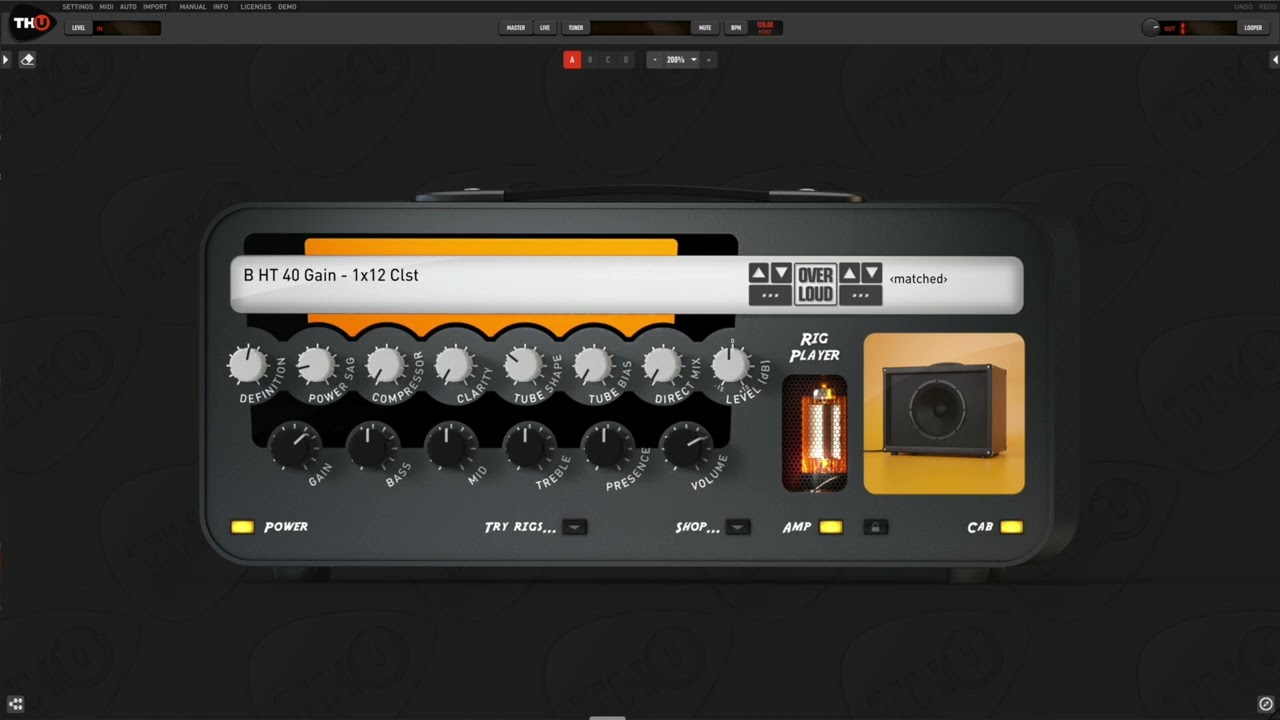Click the rig name B HT 40 Gain
This screenshot has height=720, width=1280.
pyautogui.click(x=331, y=275)
